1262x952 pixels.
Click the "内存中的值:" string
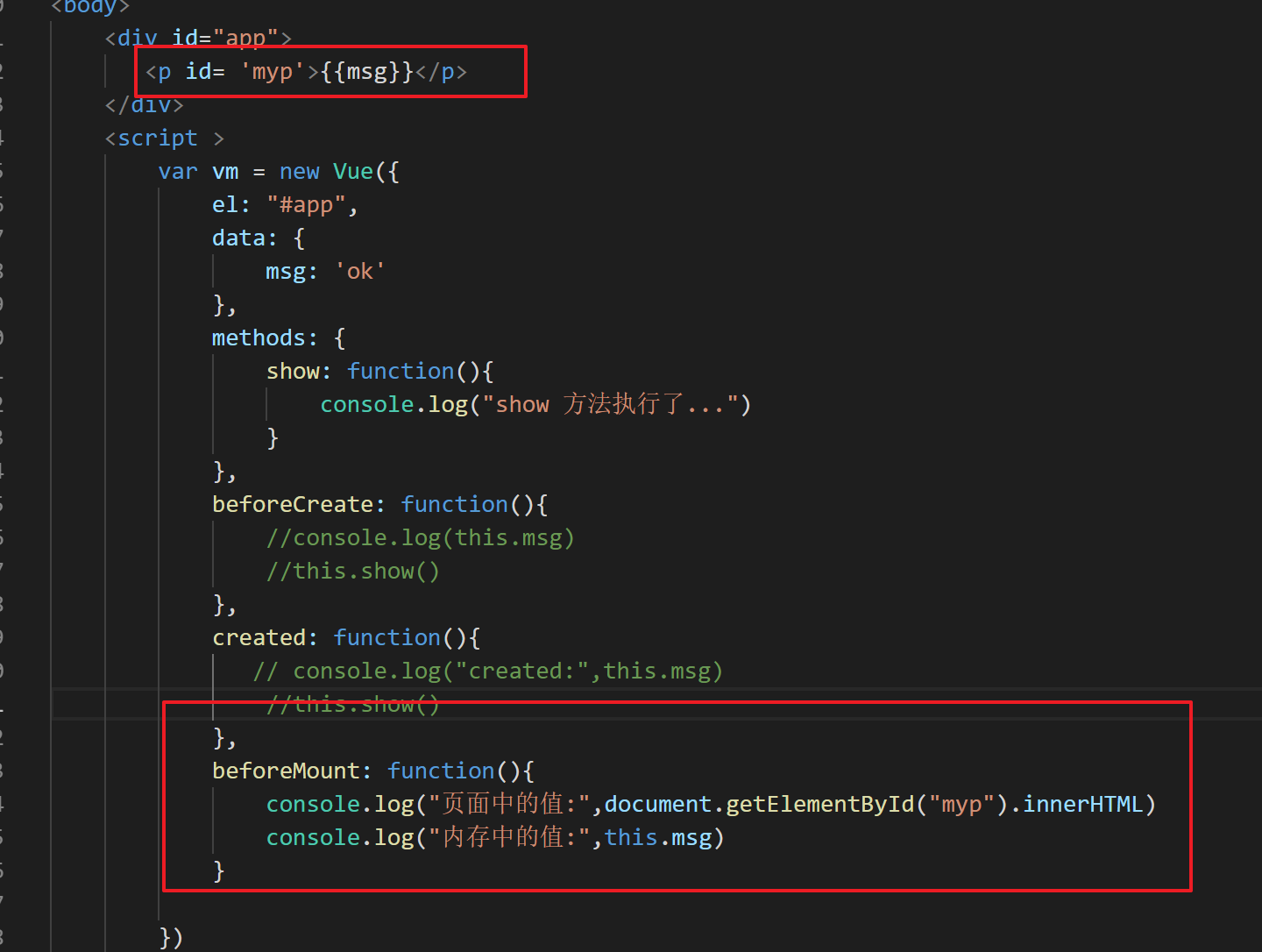click(x=509, y=837)
